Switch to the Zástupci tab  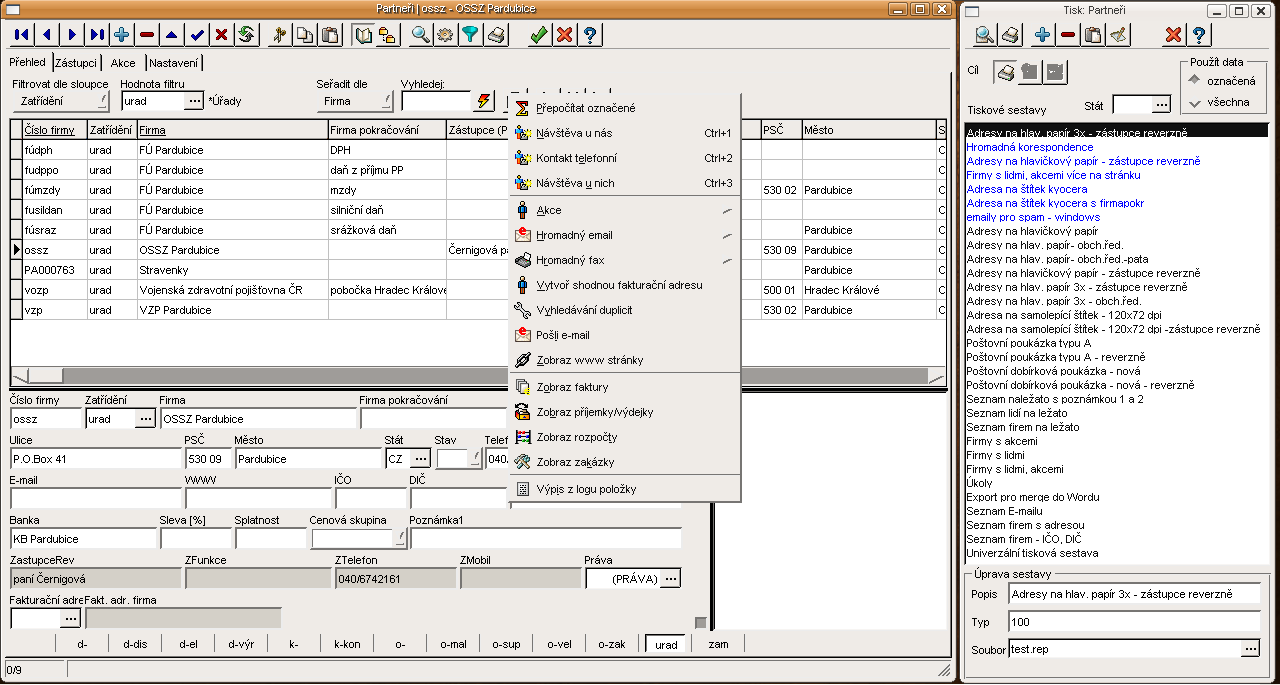click(x=75, y=62)
